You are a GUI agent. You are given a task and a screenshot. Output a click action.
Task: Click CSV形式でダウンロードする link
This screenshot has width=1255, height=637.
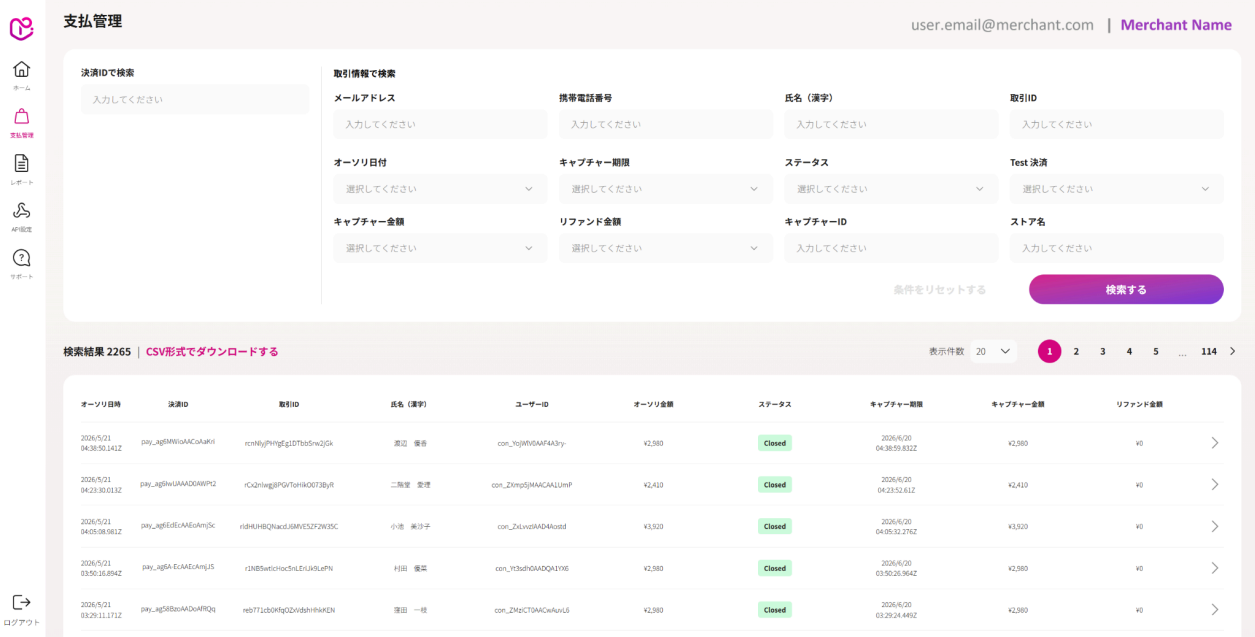click(212, 352)
